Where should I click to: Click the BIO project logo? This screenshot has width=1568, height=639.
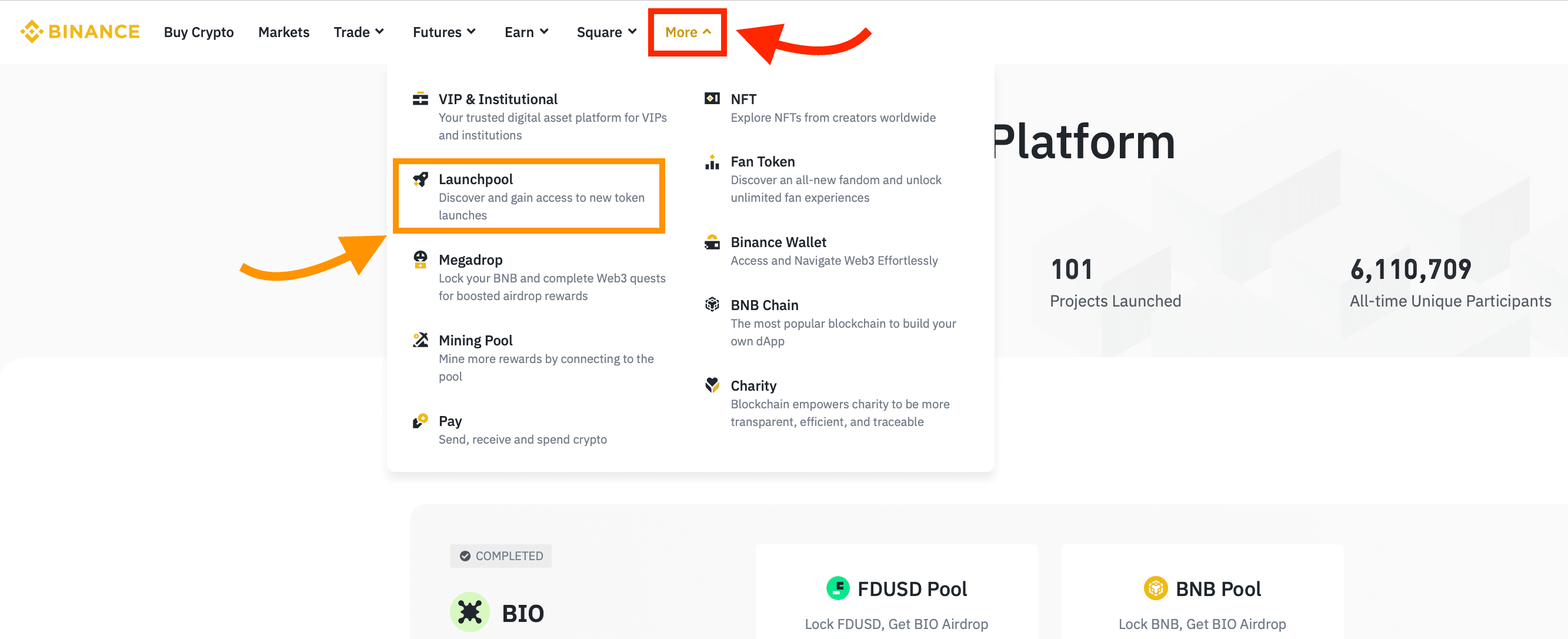click(x=469, y=611)
